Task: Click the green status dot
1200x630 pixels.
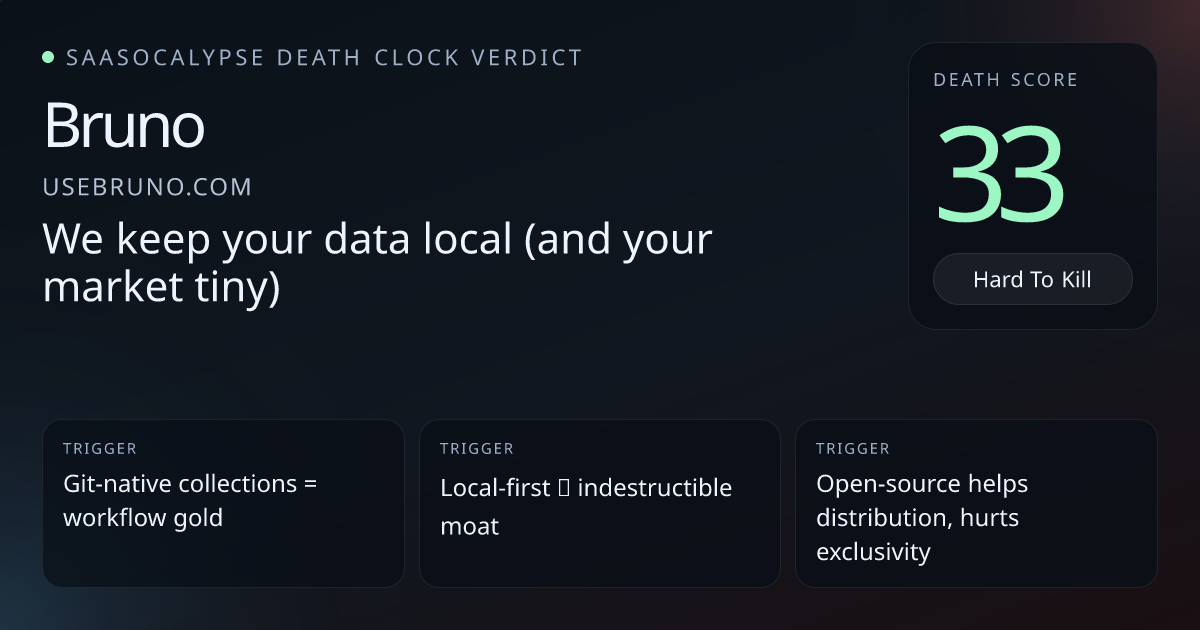Action: (x=48, y=57)
